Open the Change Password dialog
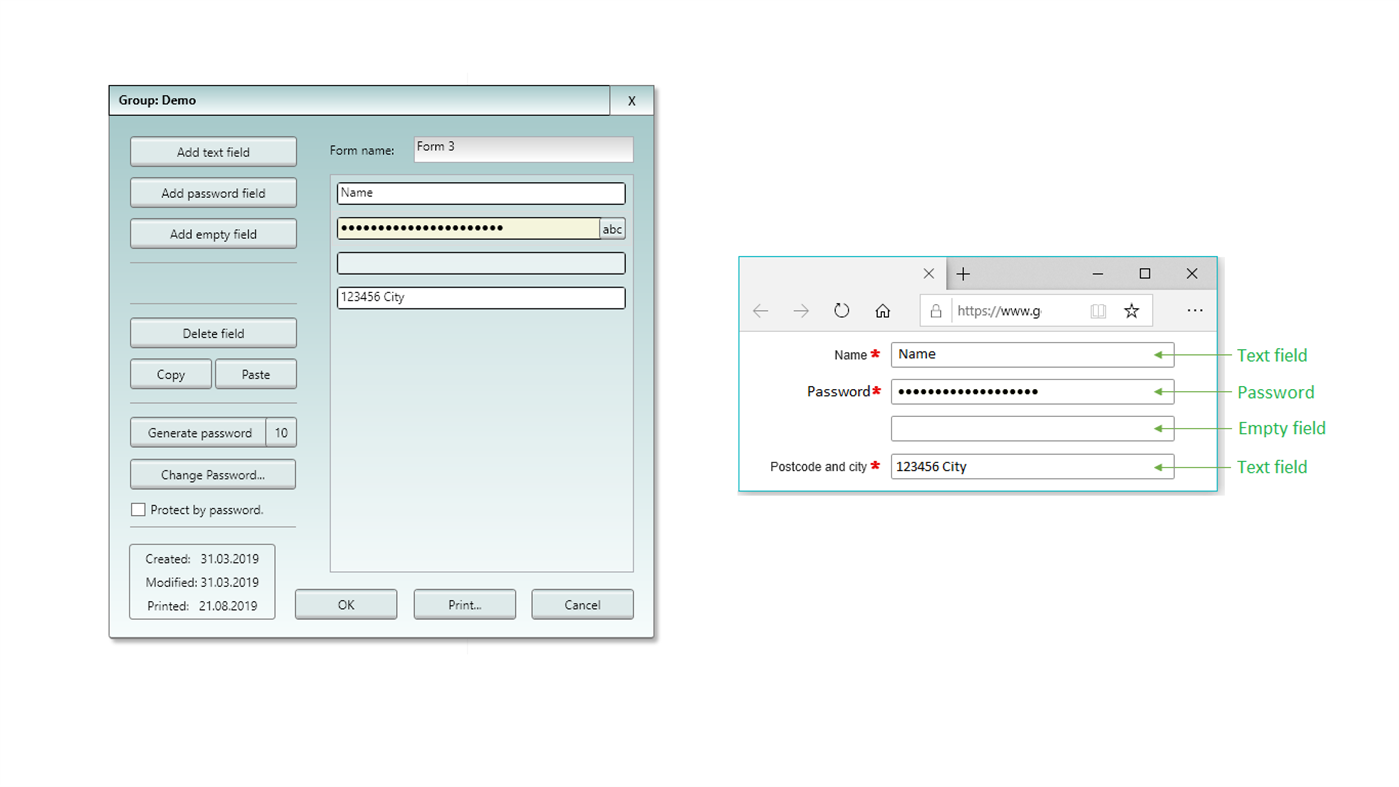Screen dimensions: 1399x787 tap(212, 474)
